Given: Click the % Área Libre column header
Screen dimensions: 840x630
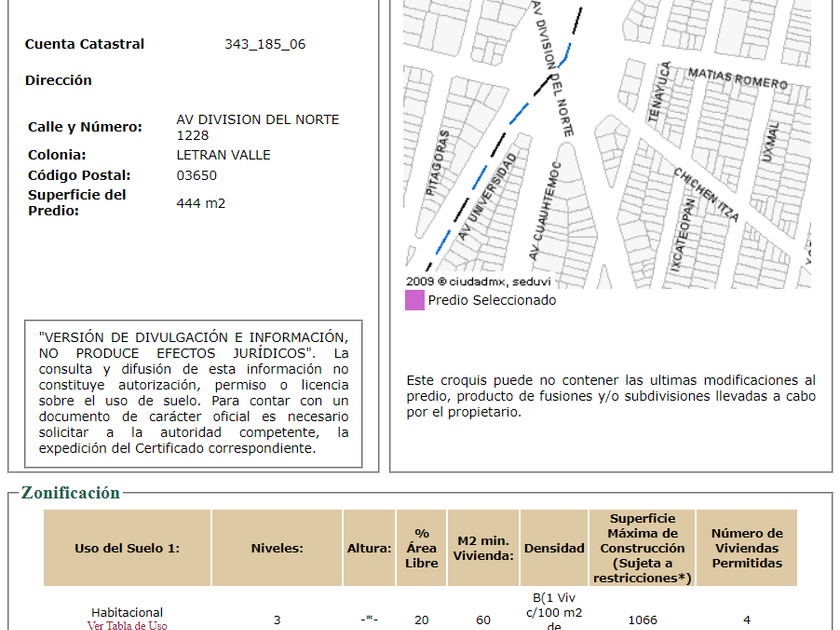Looking at the screenshot, I should pos(422,548).
